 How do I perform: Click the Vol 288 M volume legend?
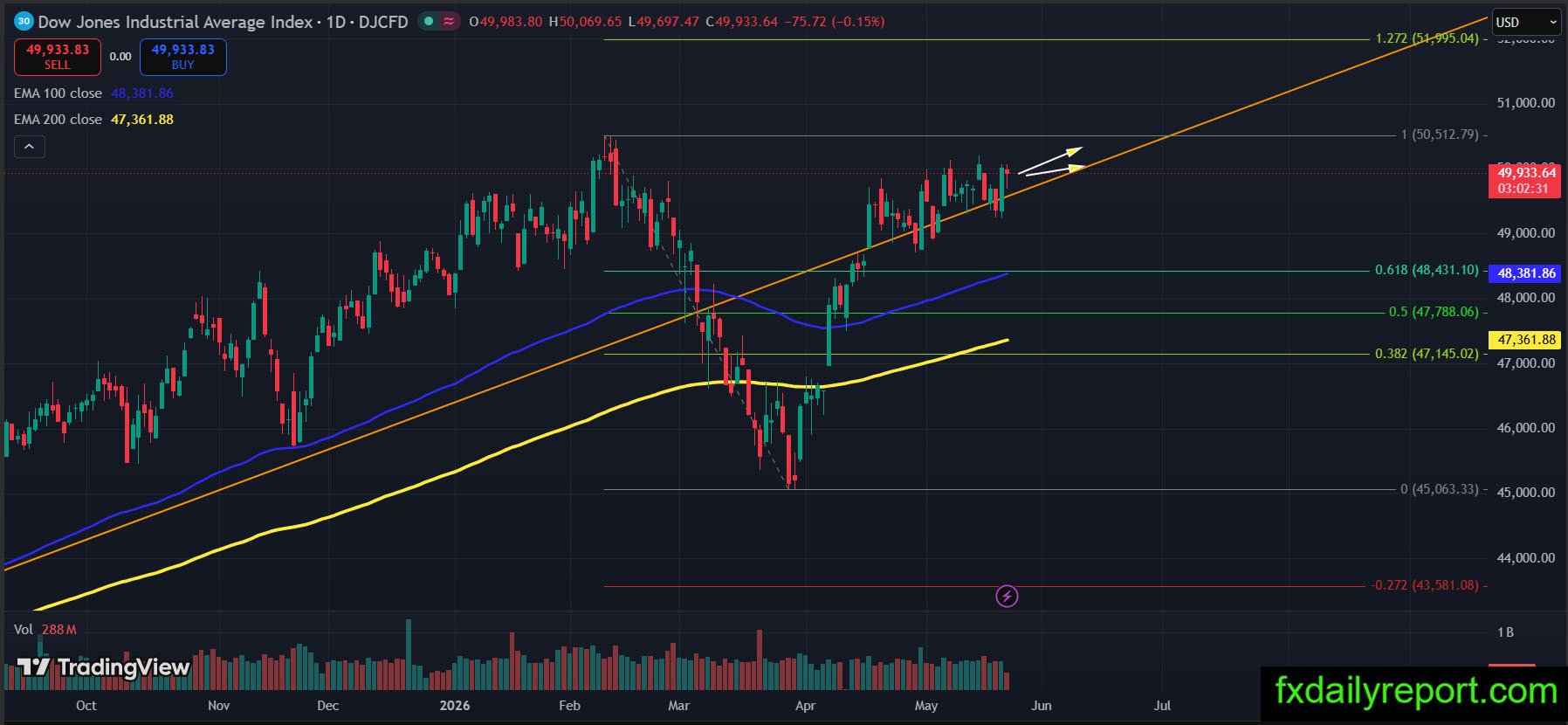click(45, 630)
